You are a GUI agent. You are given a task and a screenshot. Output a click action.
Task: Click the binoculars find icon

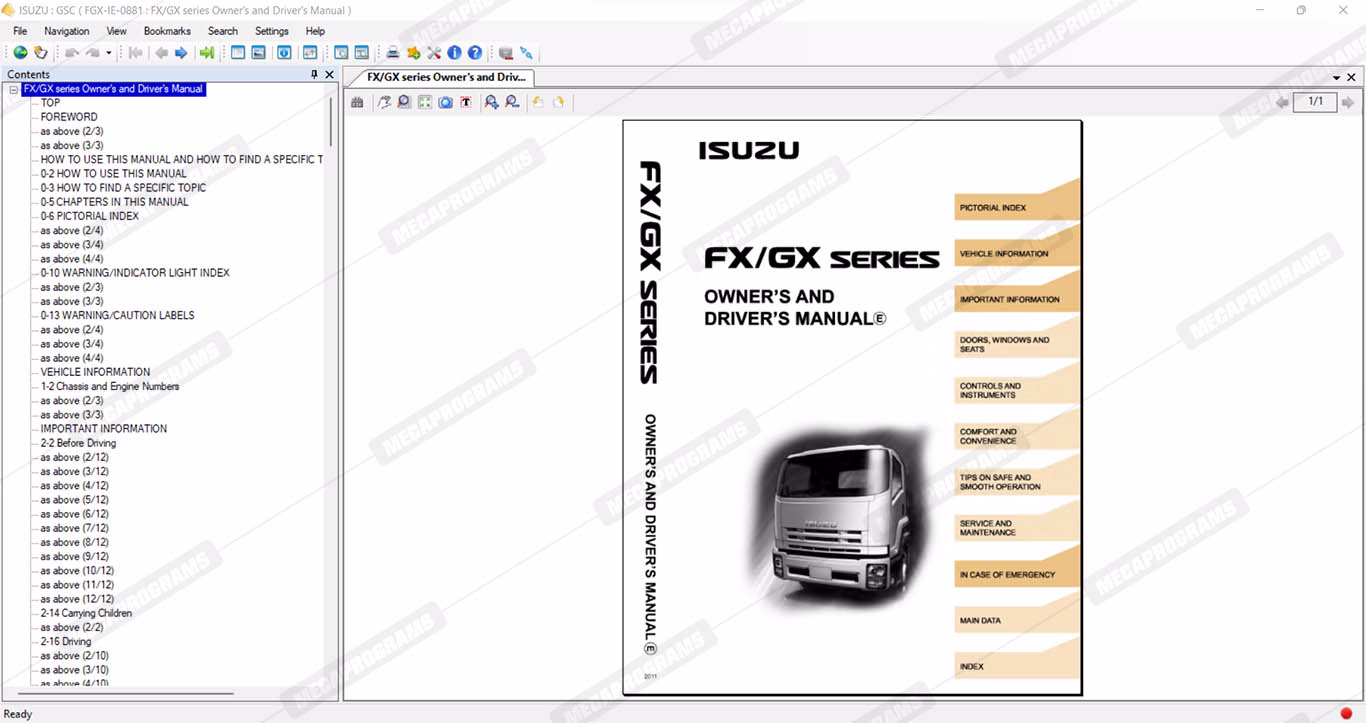pyautogui.click(x=357, y=102)
